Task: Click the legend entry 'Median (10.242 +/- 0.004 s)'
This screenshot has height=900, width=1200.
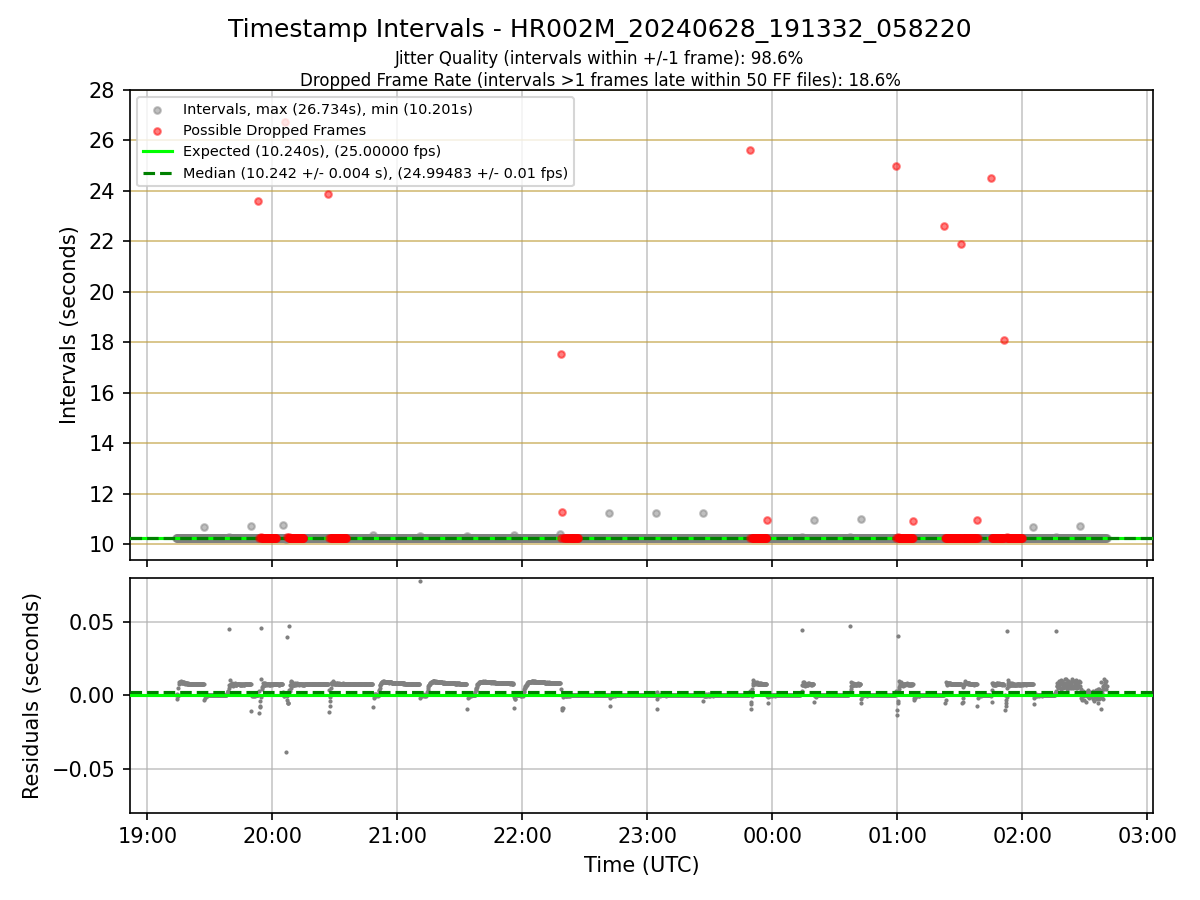Action: coord(375,173)
